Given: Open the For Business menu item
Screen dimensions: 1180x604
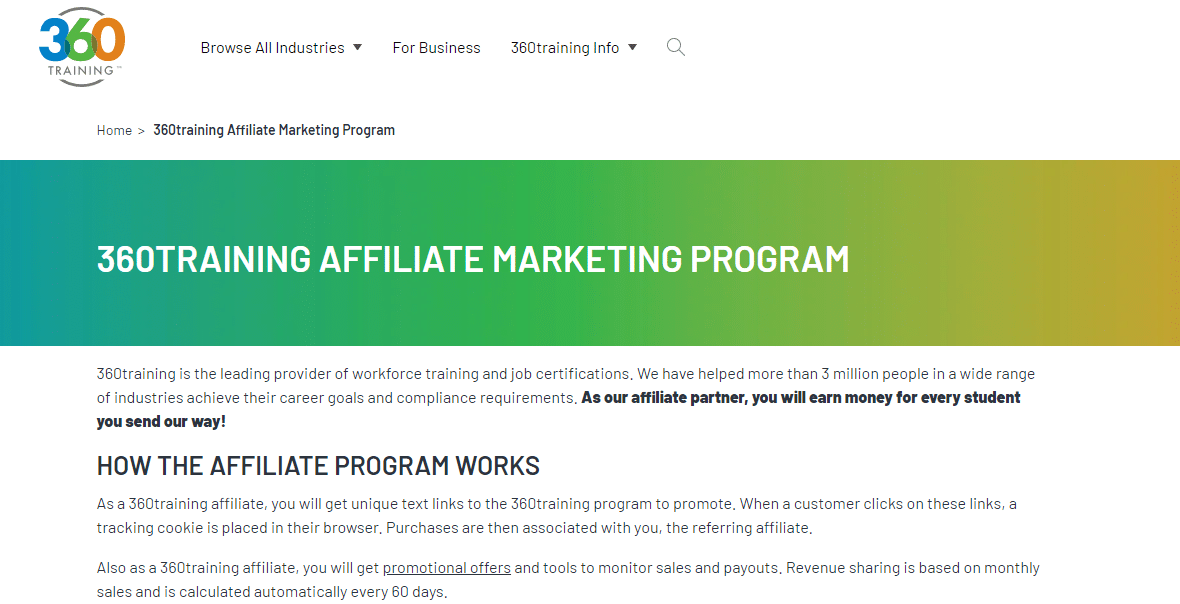Looking at the screenshot, I should pos(436,47).
